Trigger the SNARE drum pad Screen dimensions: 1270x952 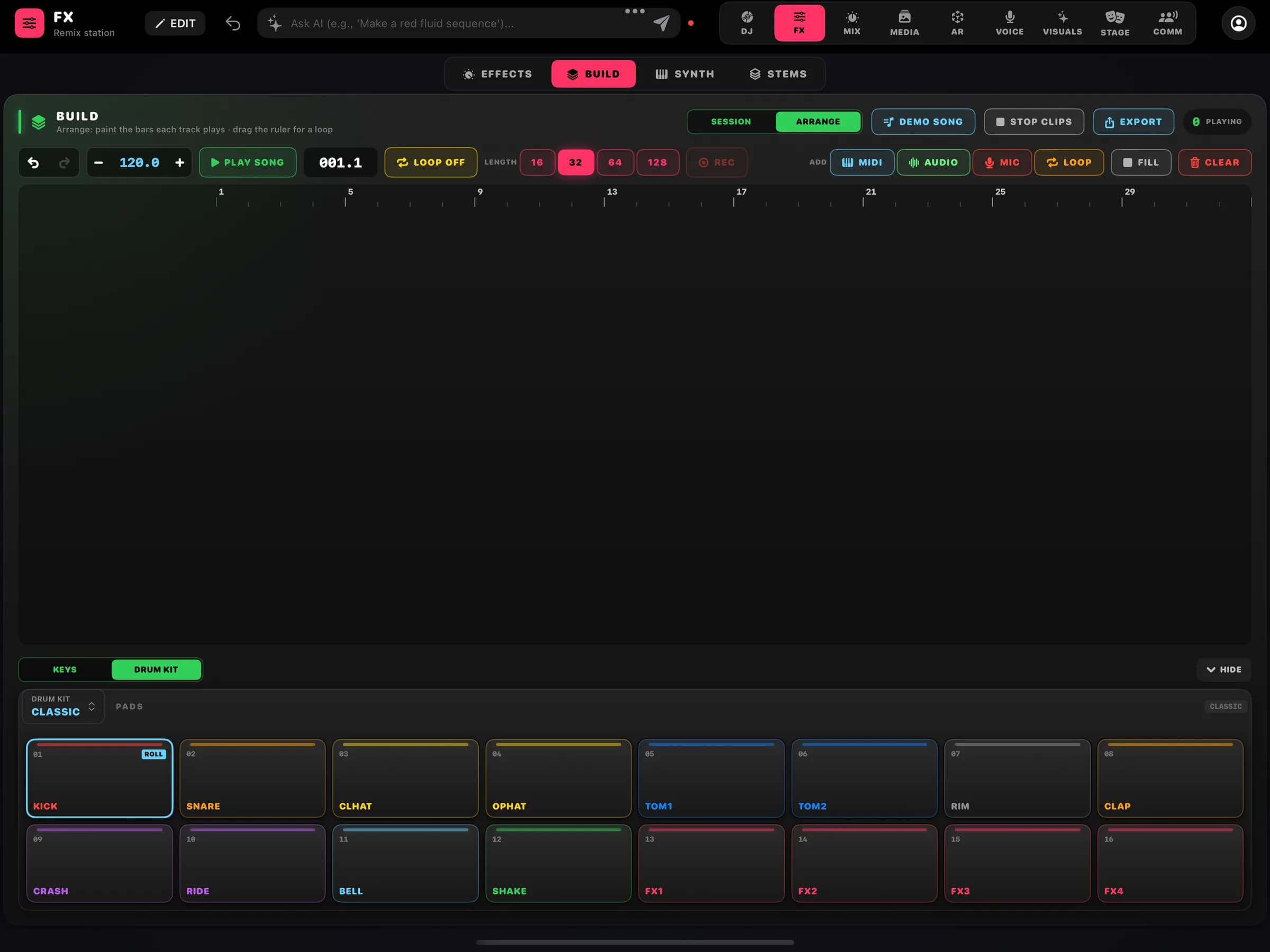(x=252, y=778)
